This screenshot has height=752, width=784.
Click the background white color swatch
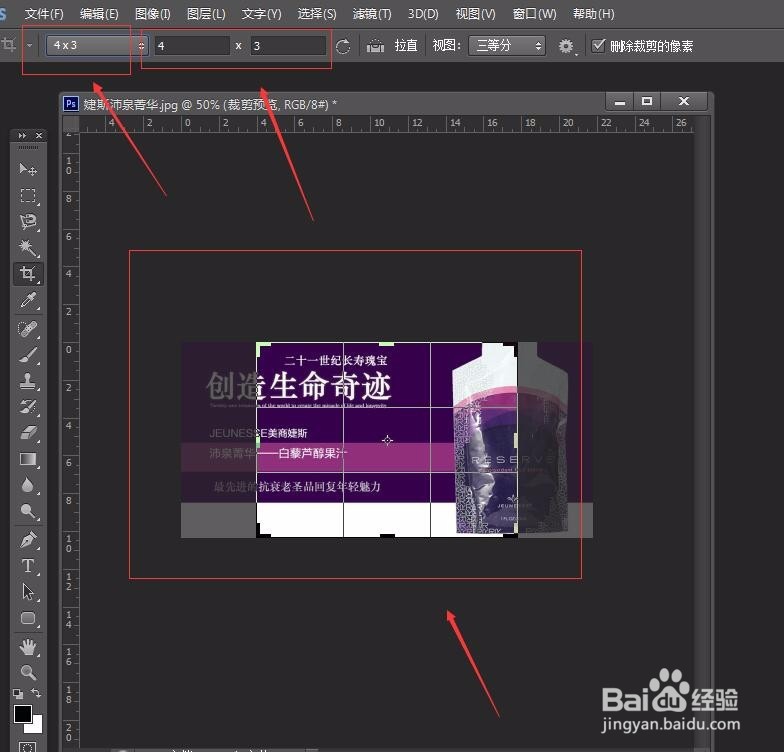(x=36, y=726)
